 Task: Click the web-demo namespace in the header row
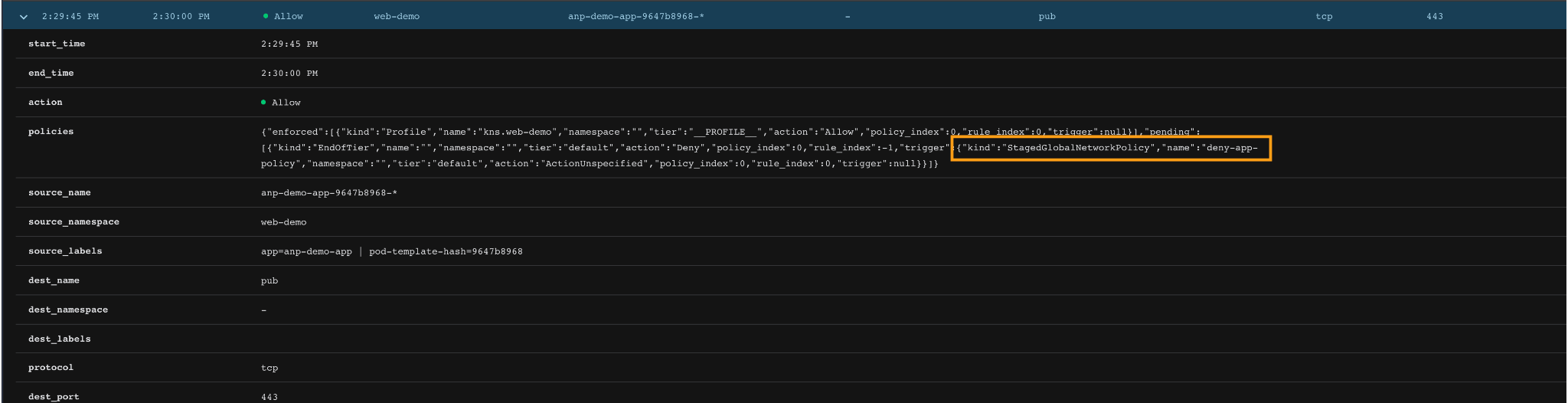[x=397, y=16]
